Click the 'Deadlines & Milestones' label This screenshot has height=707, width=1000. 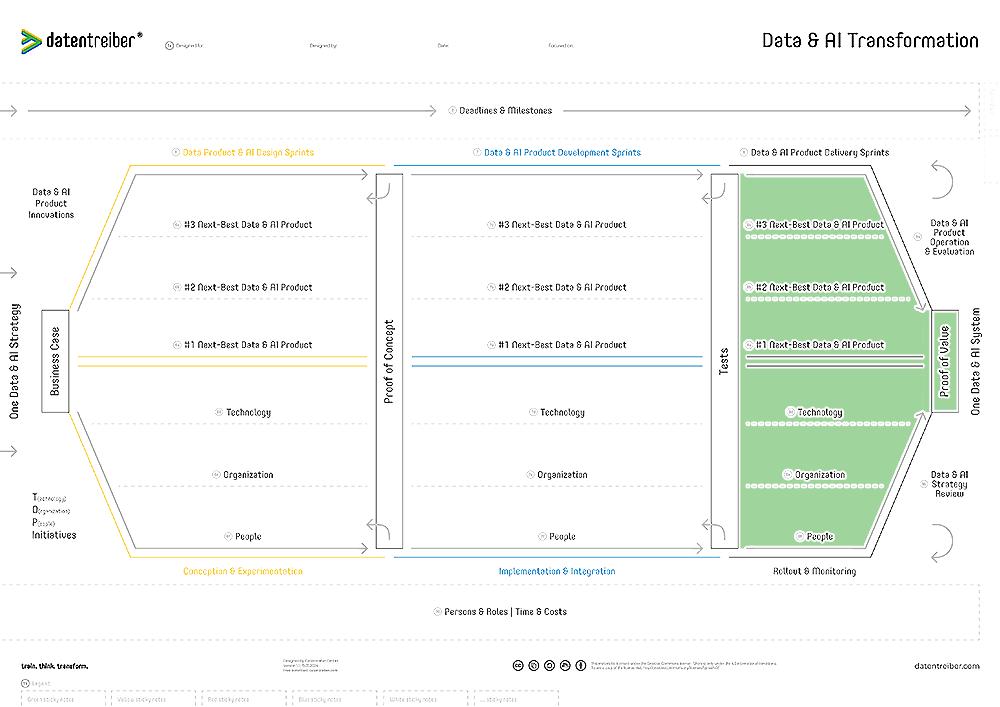[x=506, y=110]
